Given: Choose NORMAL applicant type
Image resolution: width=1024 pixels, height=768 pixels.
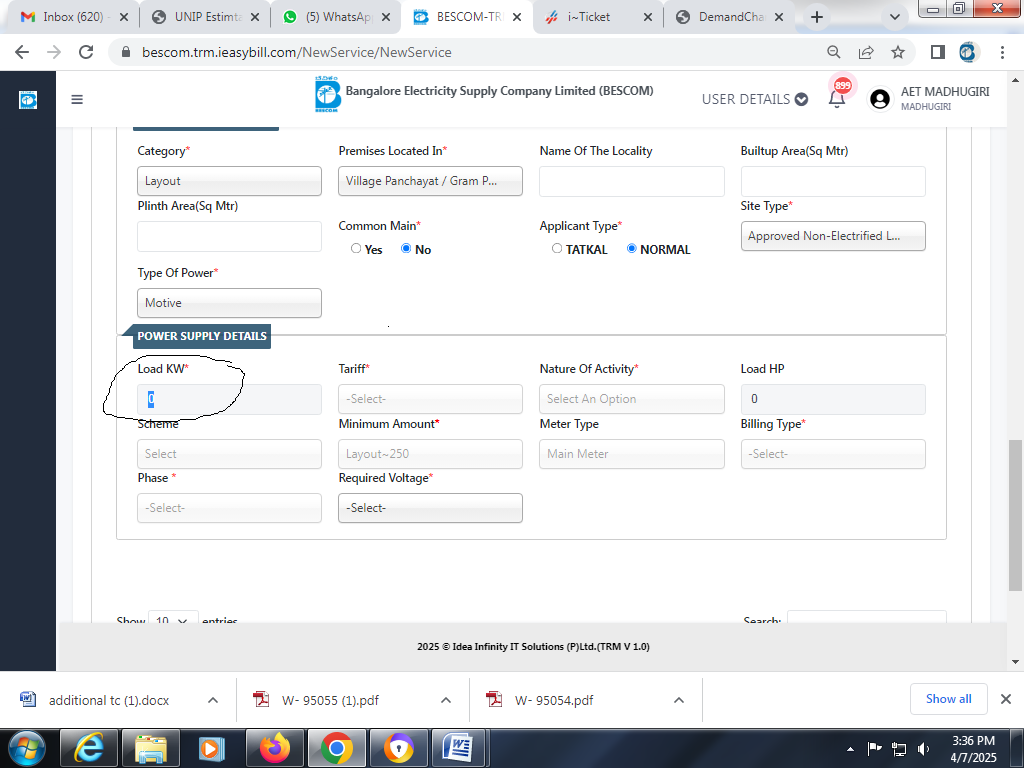Looking at the screenshot, I should click(x=632, y=248).
